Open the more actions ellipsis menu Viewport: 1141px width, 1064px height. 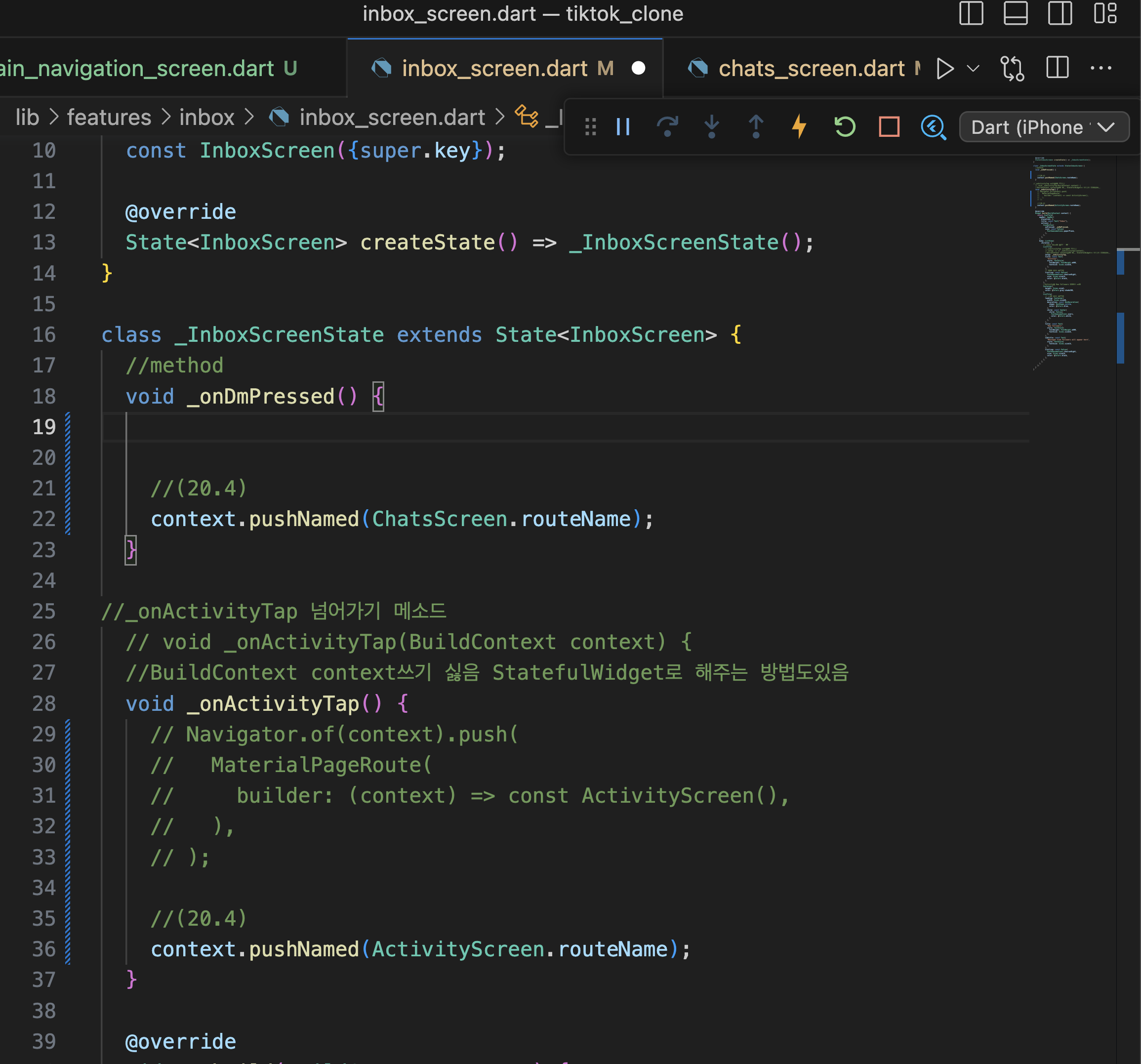pyautogui.click(x=1101, y=69)
